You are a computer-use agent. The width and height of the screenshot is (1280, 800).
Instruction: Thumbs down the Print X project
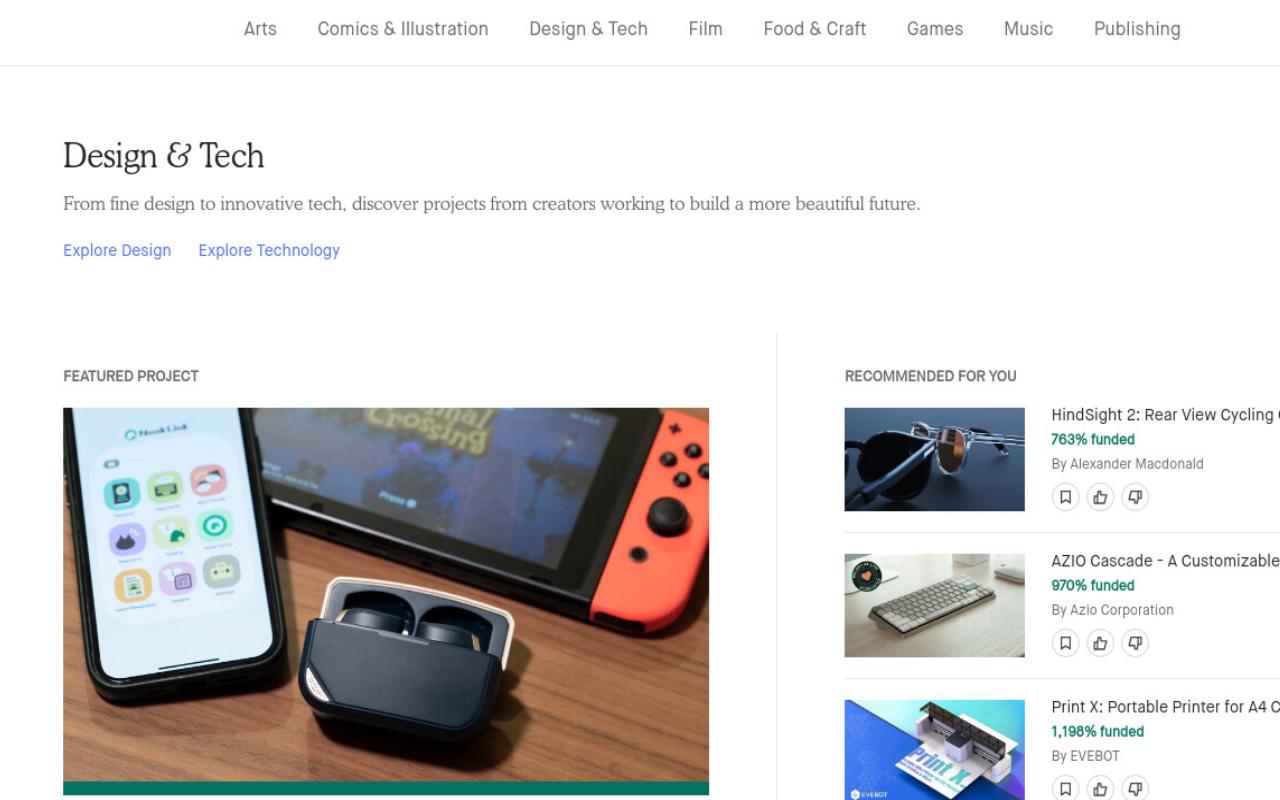pos(1135,788)
